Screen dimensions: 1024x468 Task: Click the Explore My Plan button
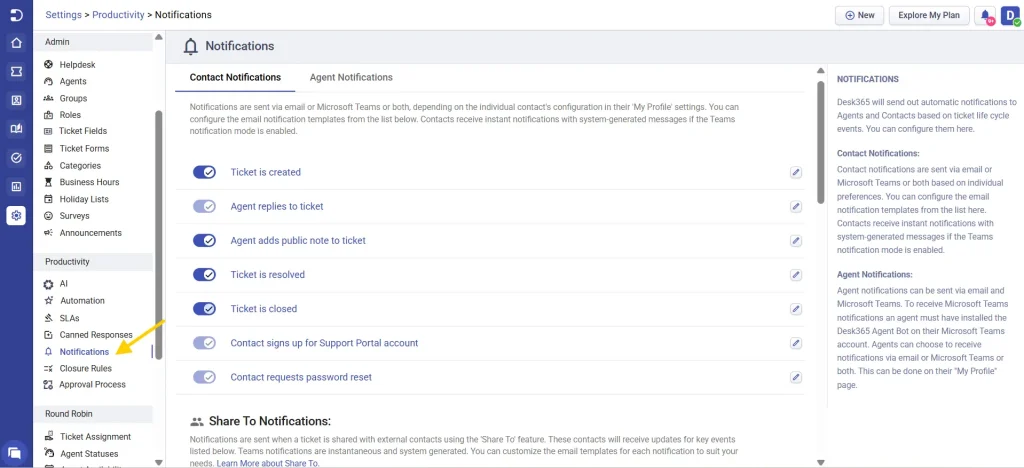tap(928, 16)
